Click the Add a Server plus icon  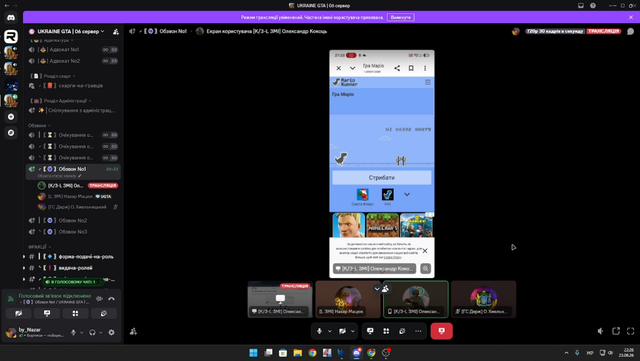click(x=11, y=117)
